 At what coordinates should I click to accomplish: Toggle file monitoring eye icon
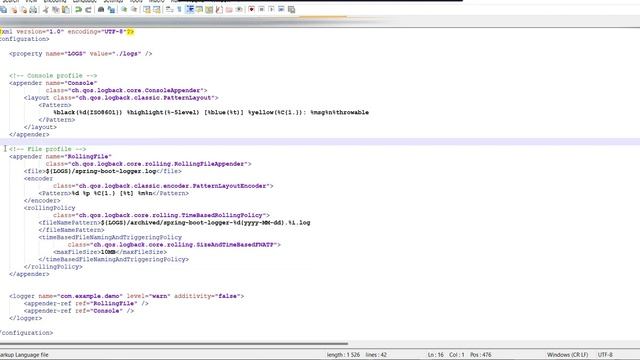pyautogui.click(x=239, y=9)
